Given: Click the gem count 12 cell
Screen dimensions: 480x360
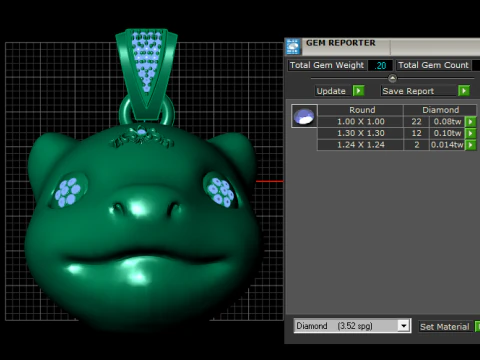Looking at the screenshot, I should (x=416, y=133).
